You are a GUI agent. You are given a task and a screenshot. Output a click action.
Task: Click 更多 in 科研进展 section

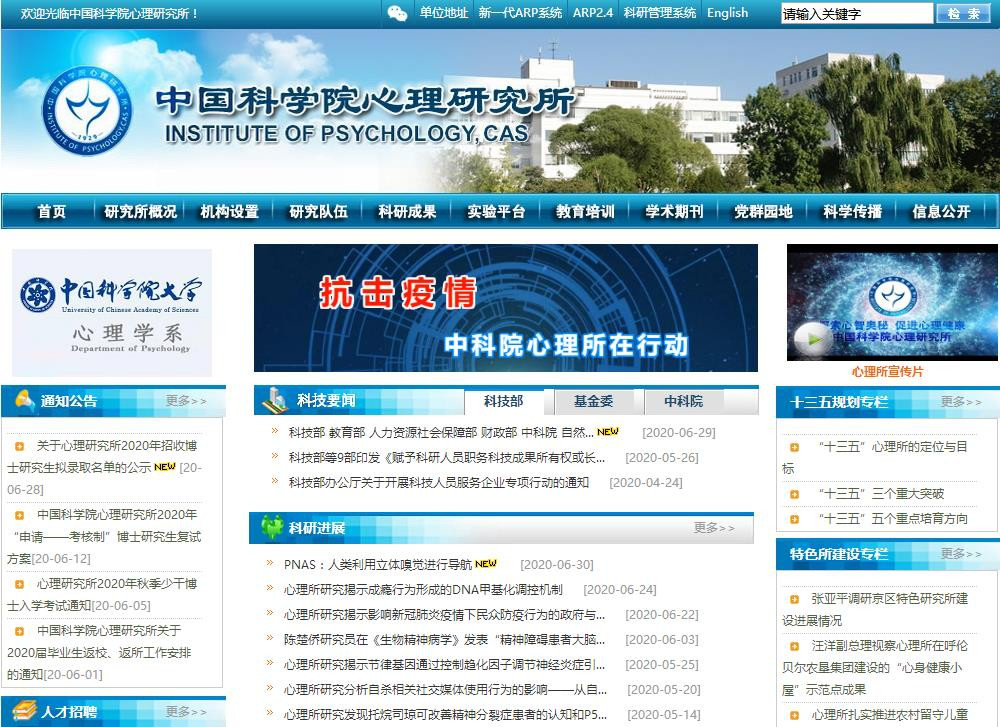click(714, 528)
